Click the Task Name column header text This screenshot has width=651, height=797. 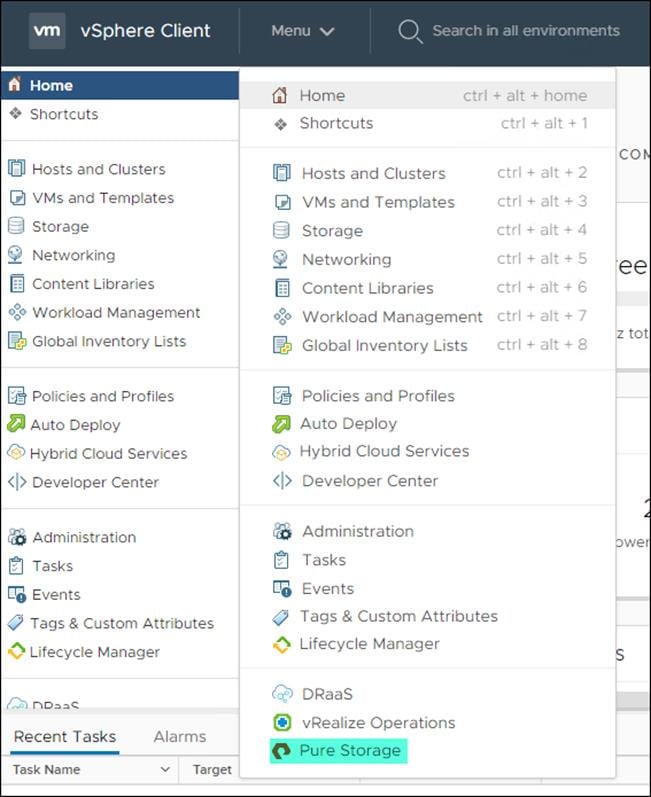[x=46, y=770]
